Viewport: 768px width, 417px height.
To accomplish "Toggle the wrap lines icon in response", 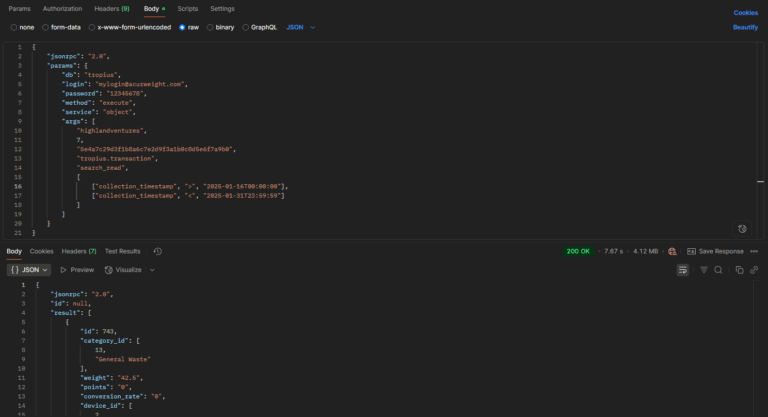I will pyautogui.click(x=683, y=270).
